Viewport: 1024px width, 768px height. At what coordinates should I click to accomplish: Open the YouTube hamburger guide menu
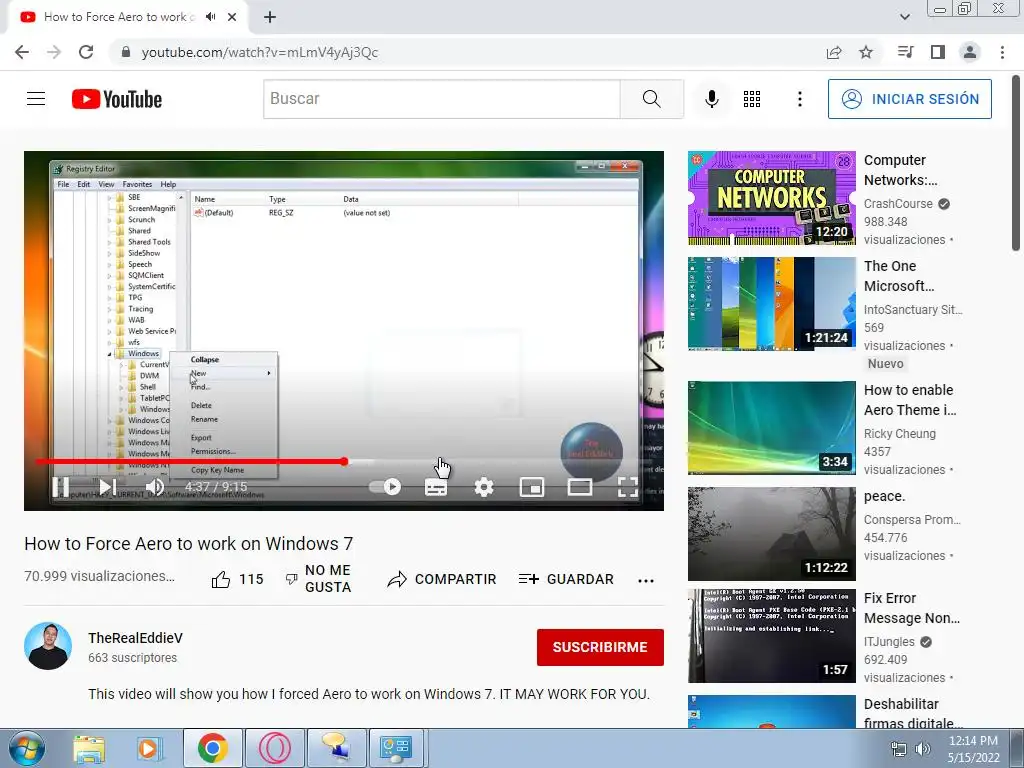click(36, 99)
